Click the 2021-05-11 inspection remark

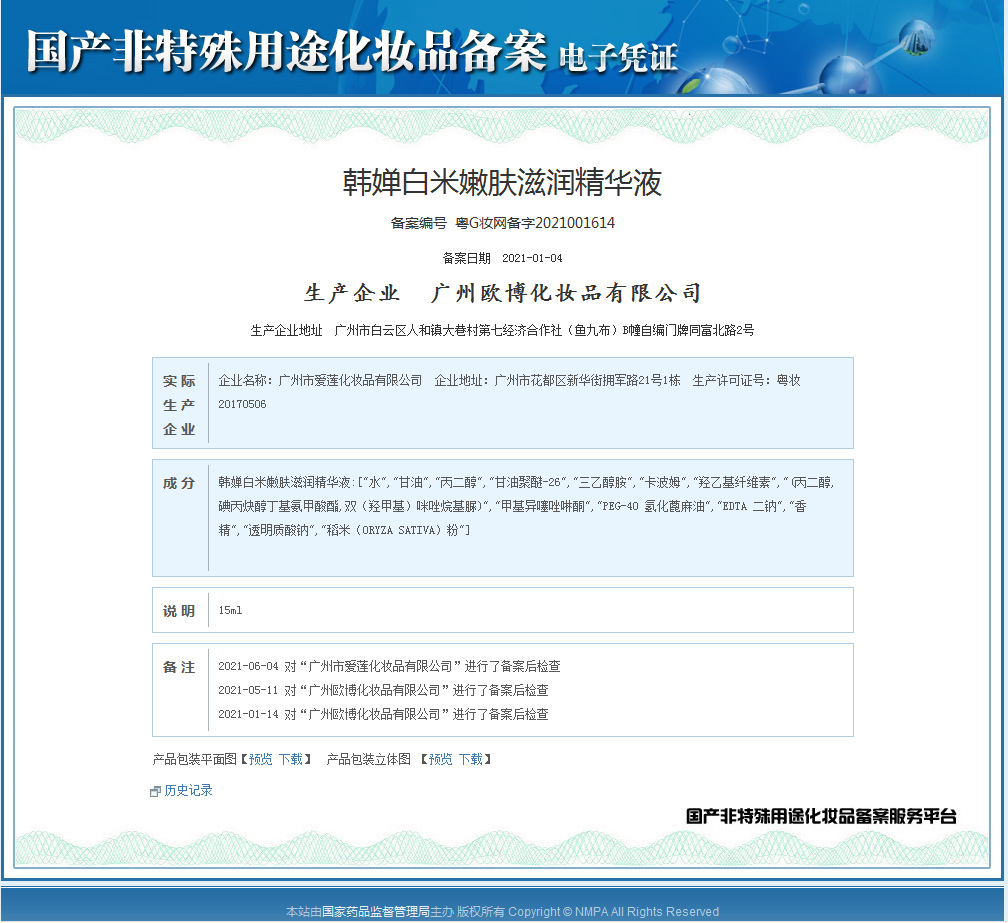[x=383, y=690]
